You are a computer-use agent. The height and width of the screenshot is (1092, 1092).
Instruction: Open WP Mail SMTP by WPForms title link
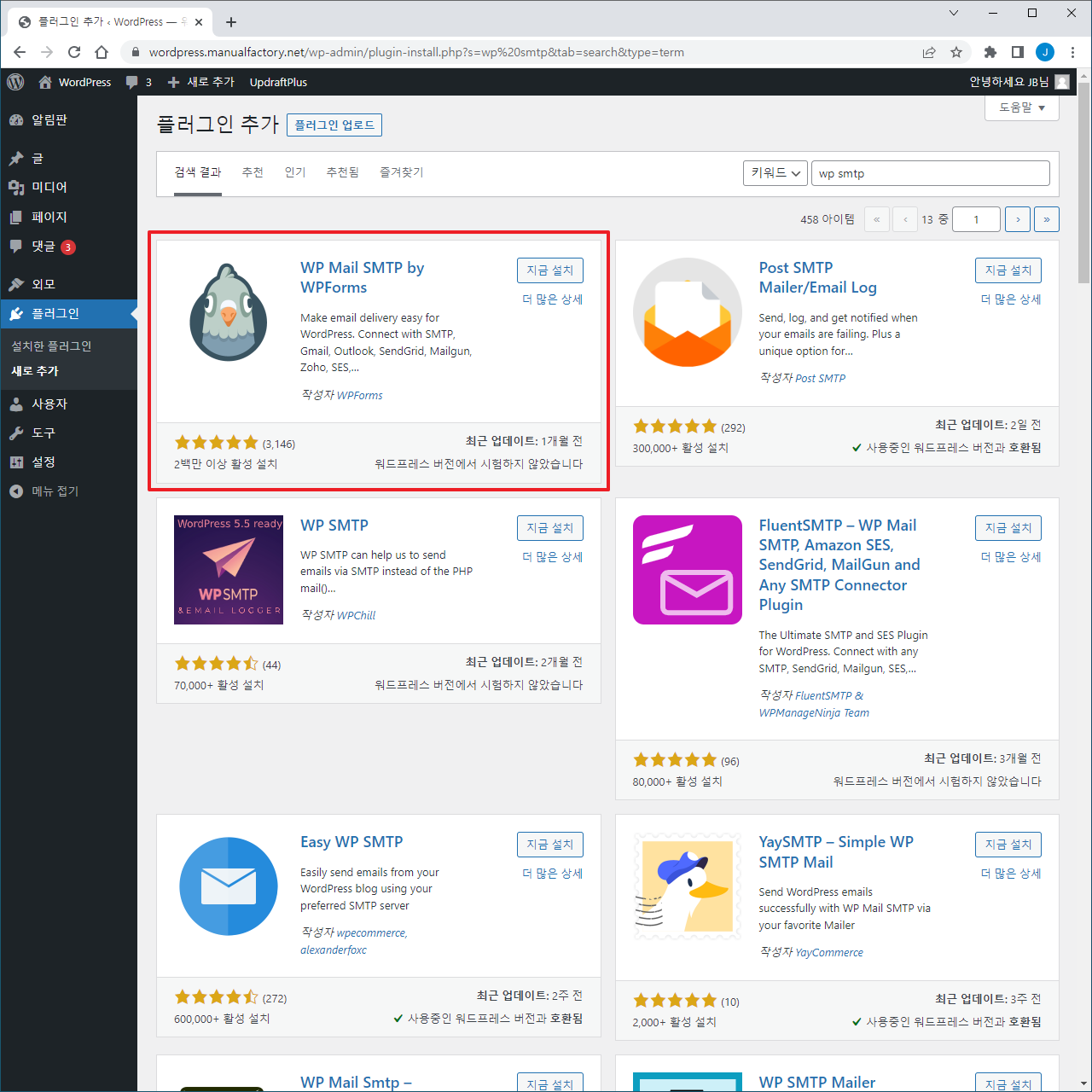(x=363, y=277)
